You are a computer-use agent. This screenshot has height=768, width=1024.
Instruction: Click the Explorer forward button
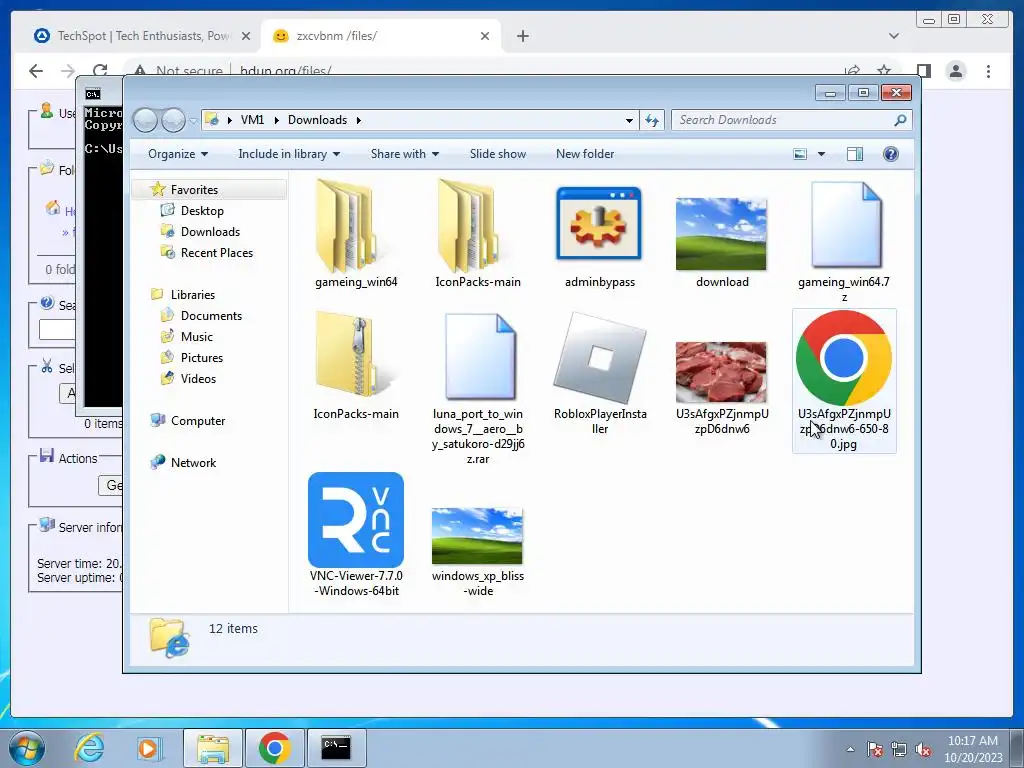173,120
